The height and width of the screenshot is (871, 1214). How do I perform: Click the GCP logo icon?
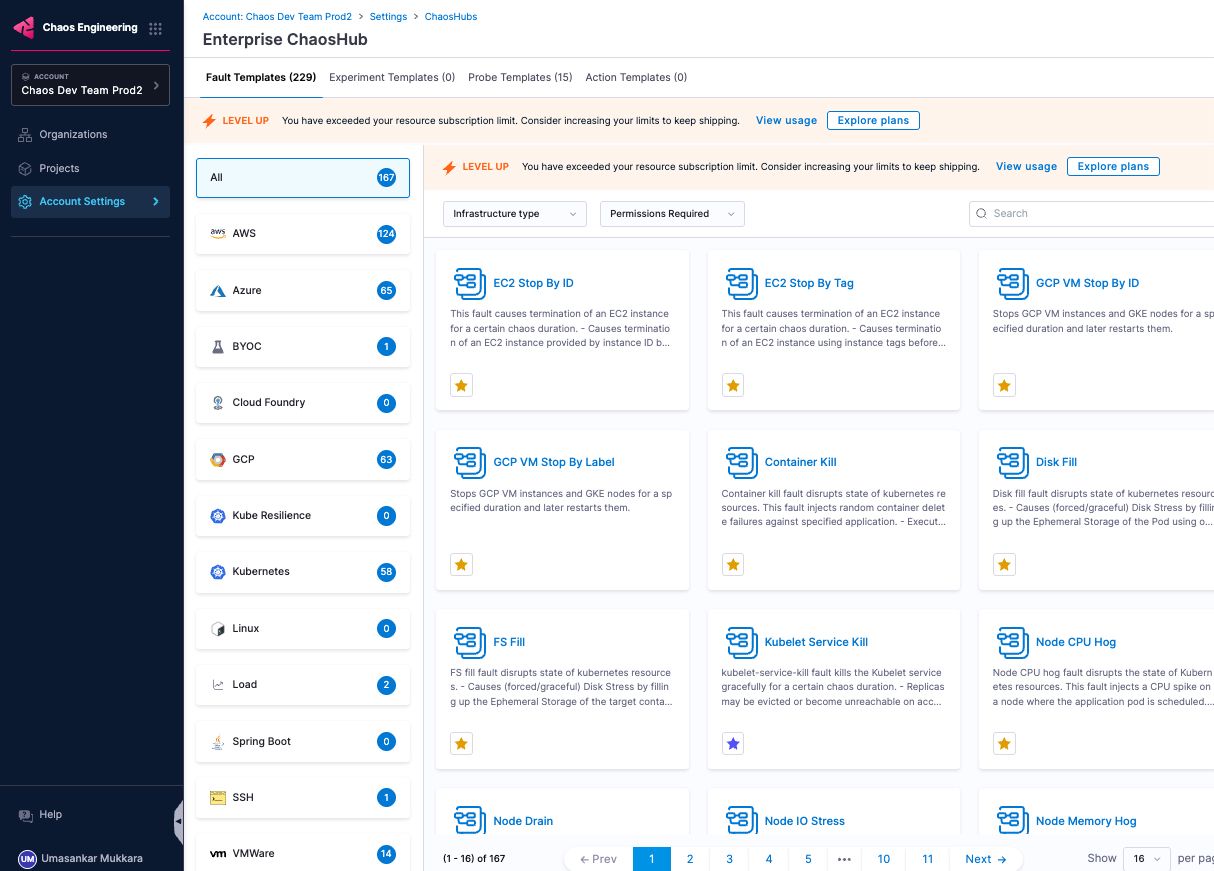pyautogui.click(x=218, y=460)
